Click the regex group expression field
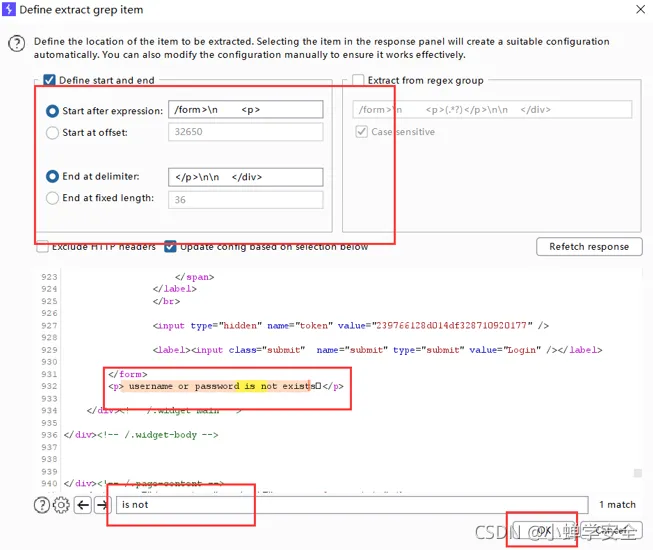Viewport: 653px width, 550px height. click(492, 110)
